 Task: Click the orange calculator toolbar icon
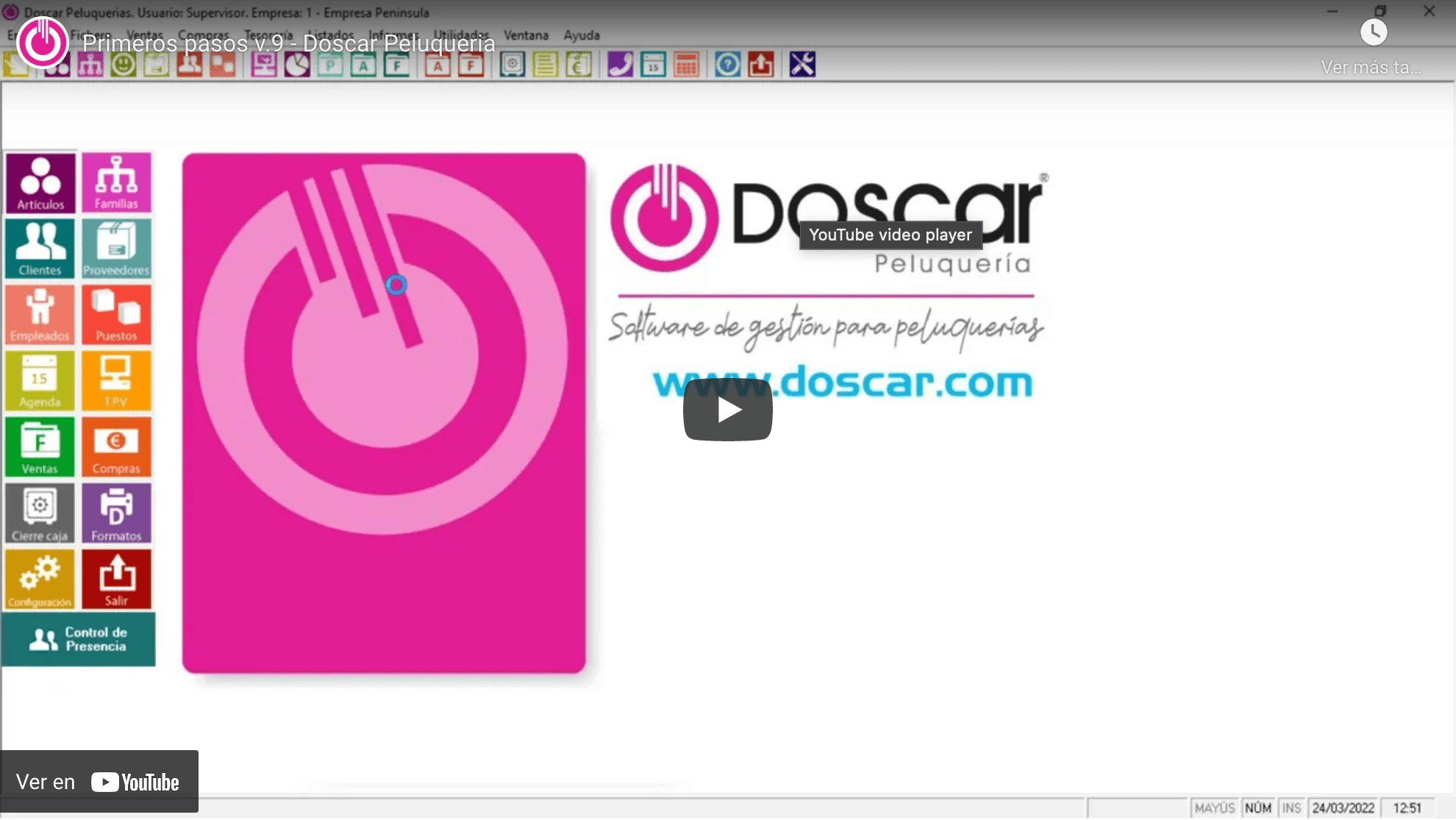click(686, 65)
